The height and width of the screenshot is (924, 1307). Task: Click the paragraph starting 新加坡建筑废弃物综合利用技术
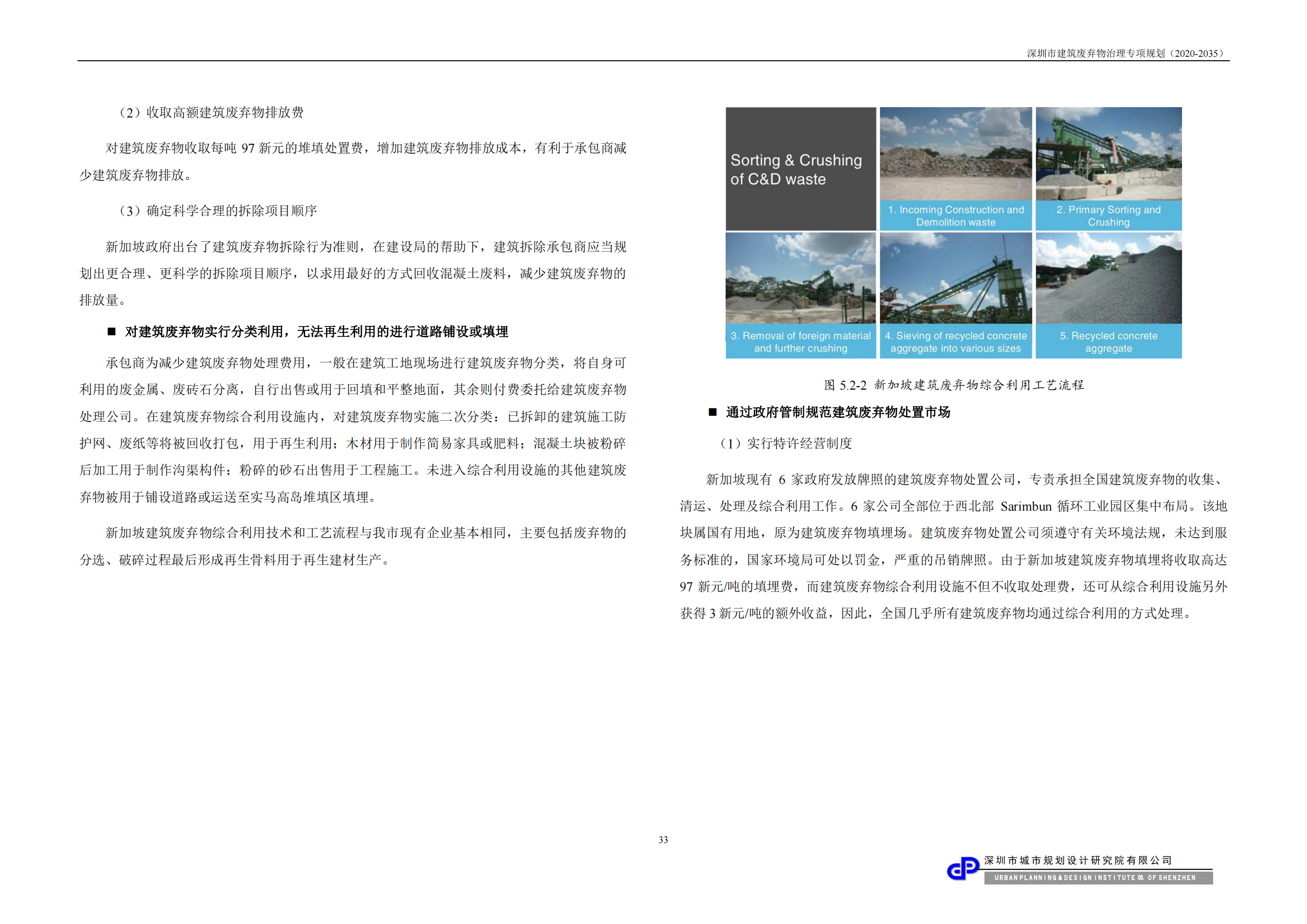pos(353,546)
